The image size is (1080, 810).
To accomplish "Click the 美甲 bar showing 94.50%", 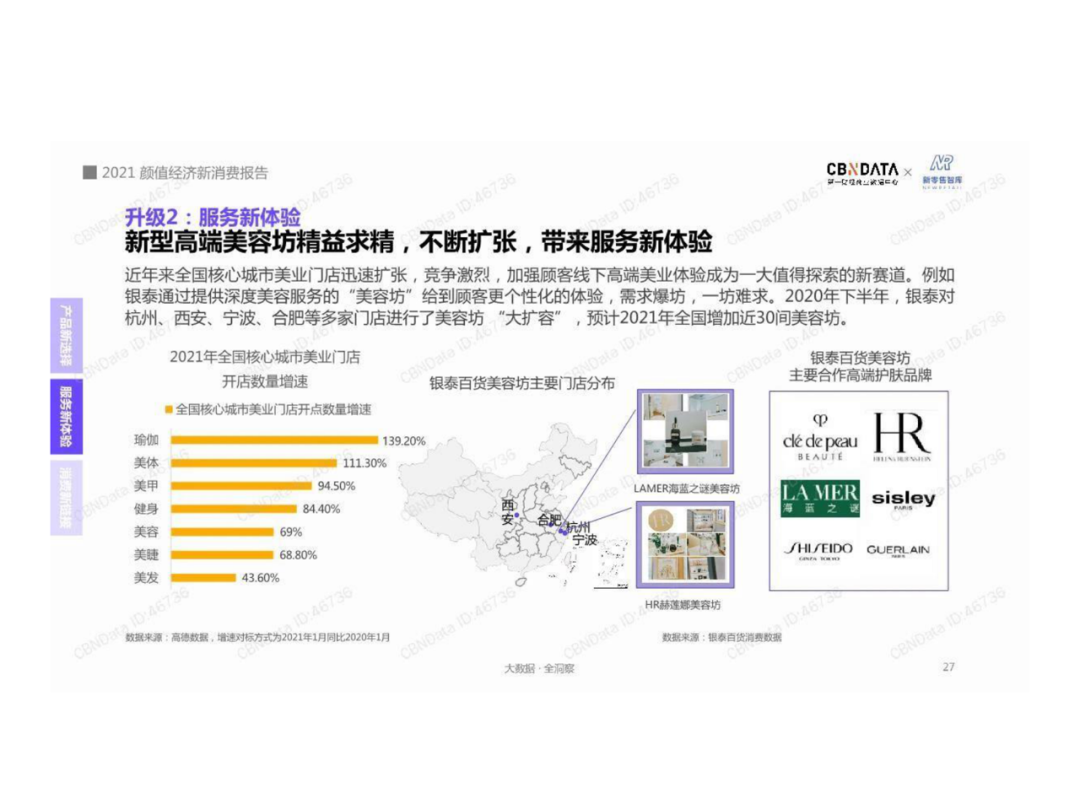I will [x=242, y=486].
